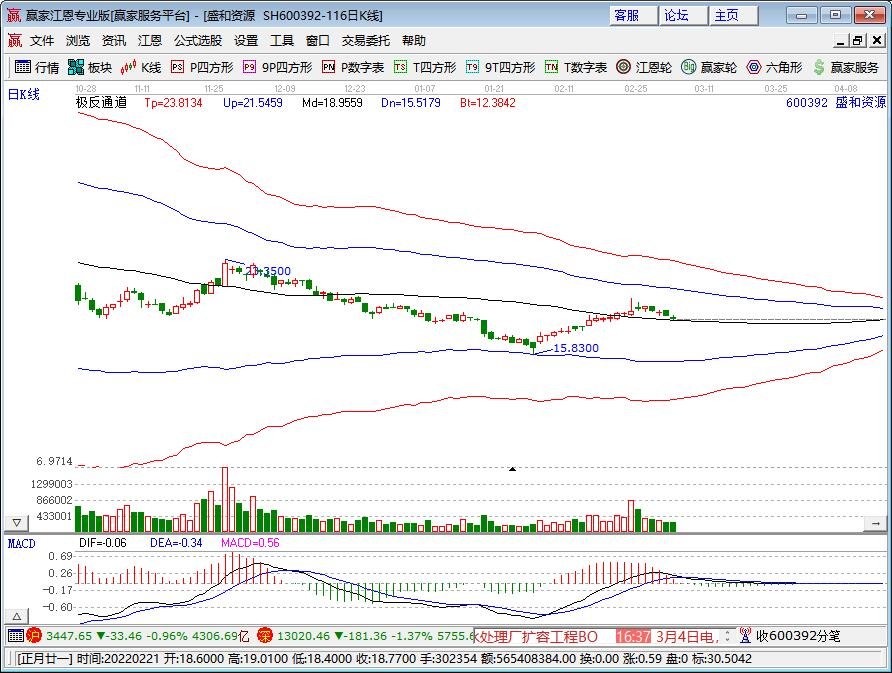Open the 资讯 menu
This screenshot has width=892, height=673.
point(114,40)
